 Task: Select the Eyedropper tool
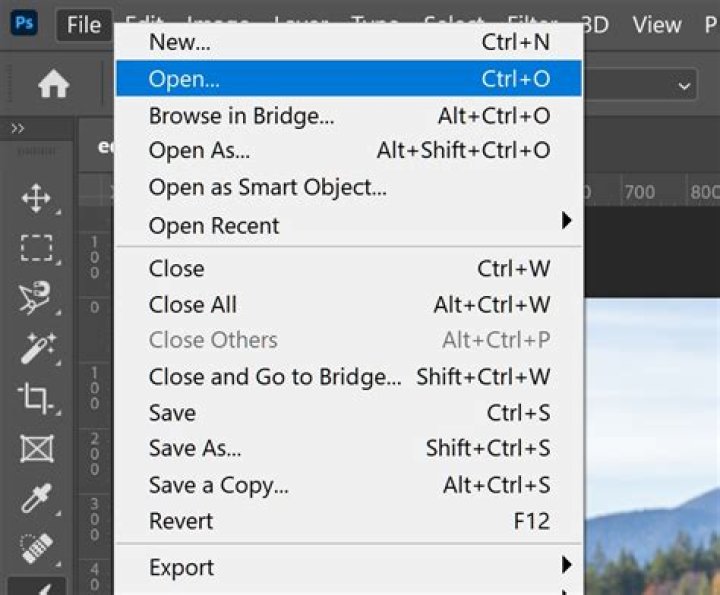click(36, 498)
